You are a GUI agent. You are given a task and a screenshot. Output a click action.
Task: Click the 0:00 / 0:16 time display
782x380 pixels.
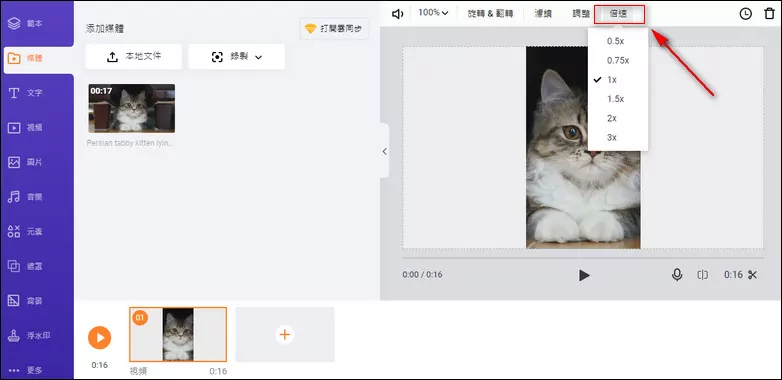point(422,275)
